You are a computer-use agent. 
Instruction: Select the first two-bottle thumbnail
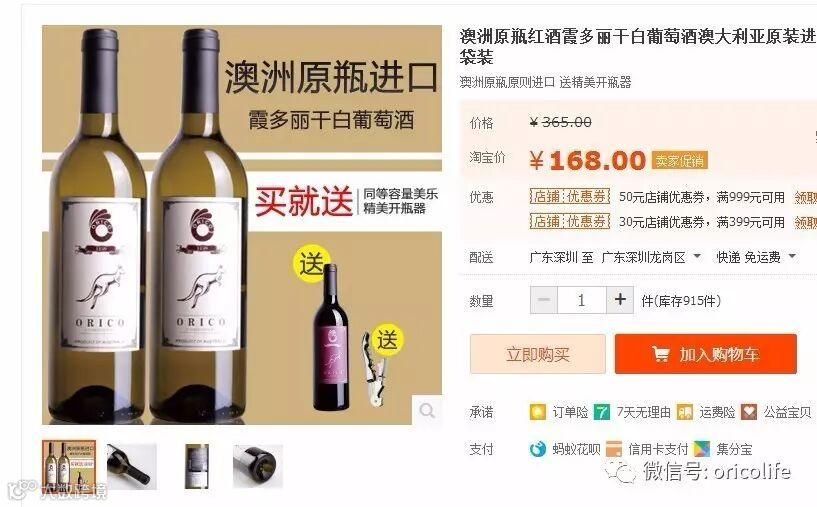69,466
